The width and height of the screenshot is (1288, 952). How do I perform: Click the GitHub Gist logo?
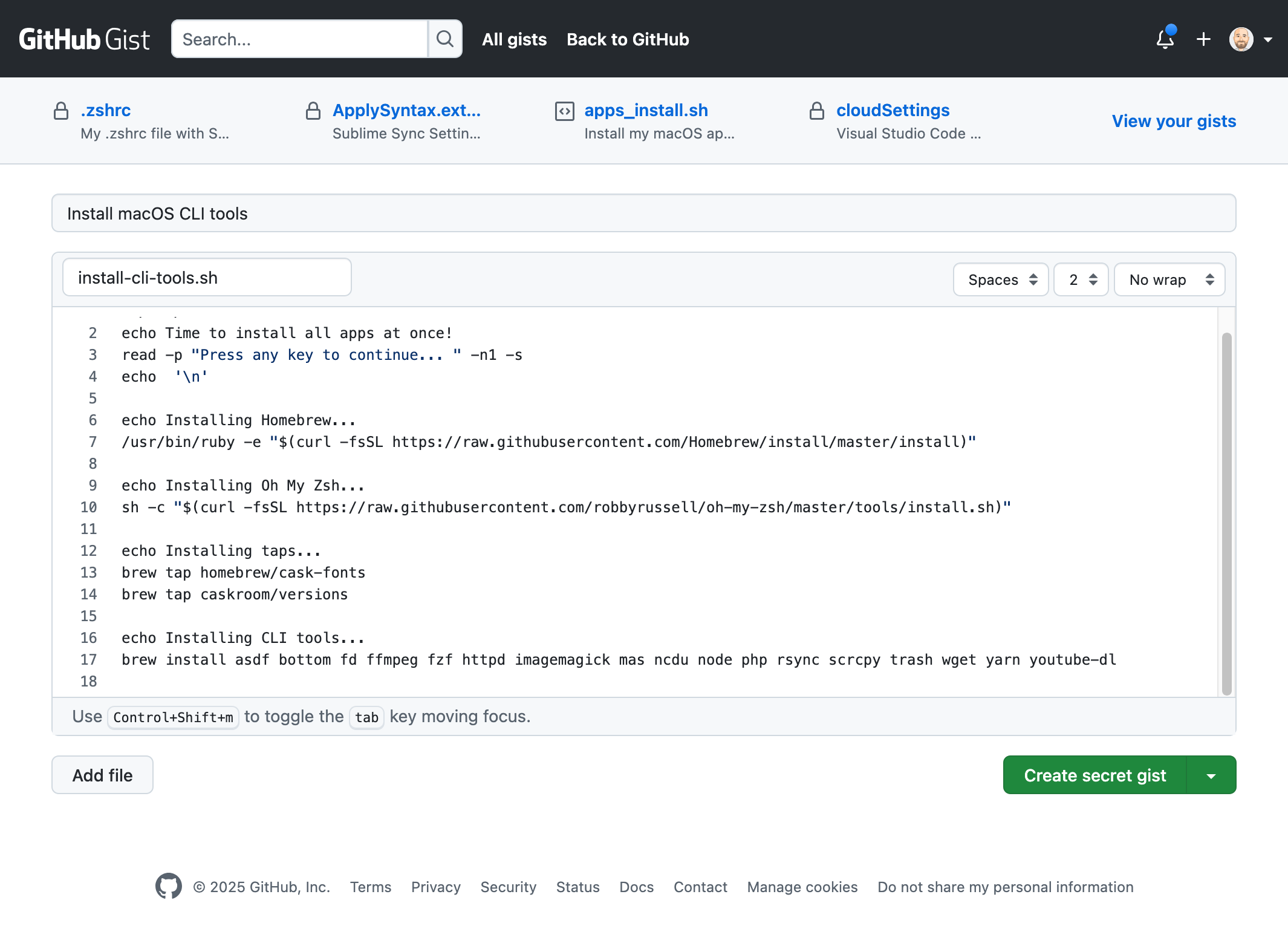[x=84, y=38]
